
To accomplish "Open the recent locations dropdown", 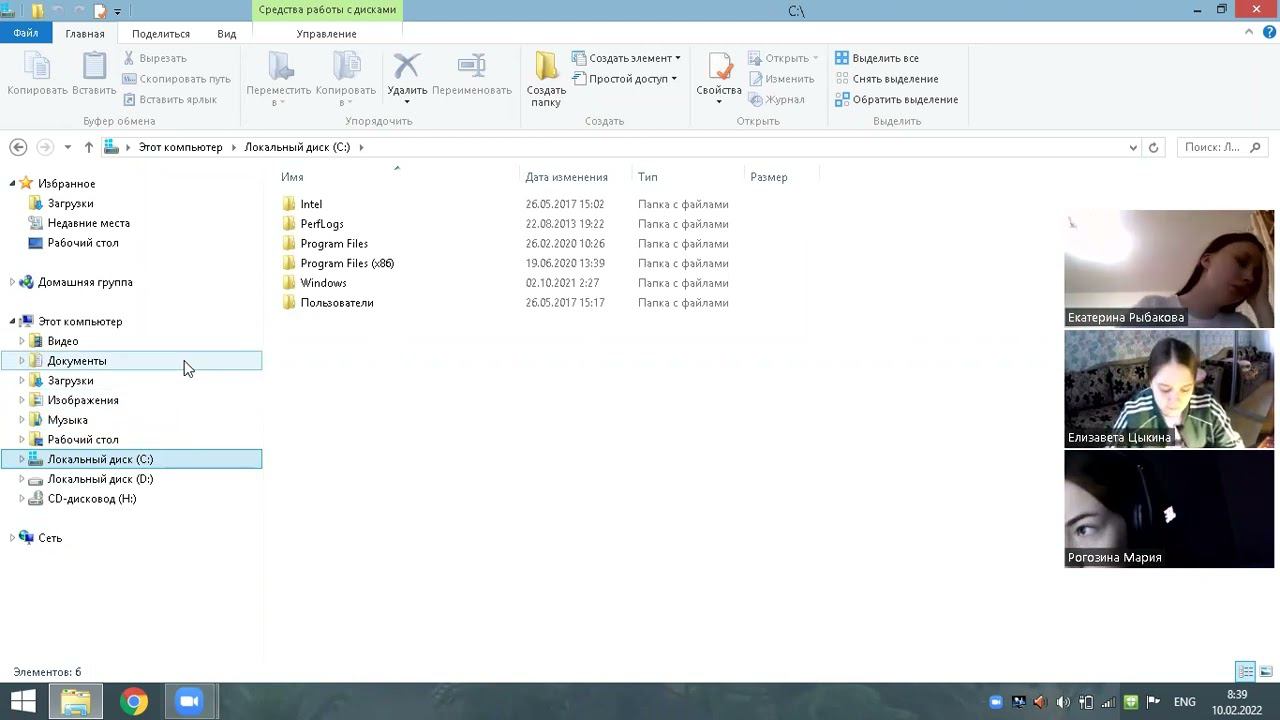I will pos(67,147).
